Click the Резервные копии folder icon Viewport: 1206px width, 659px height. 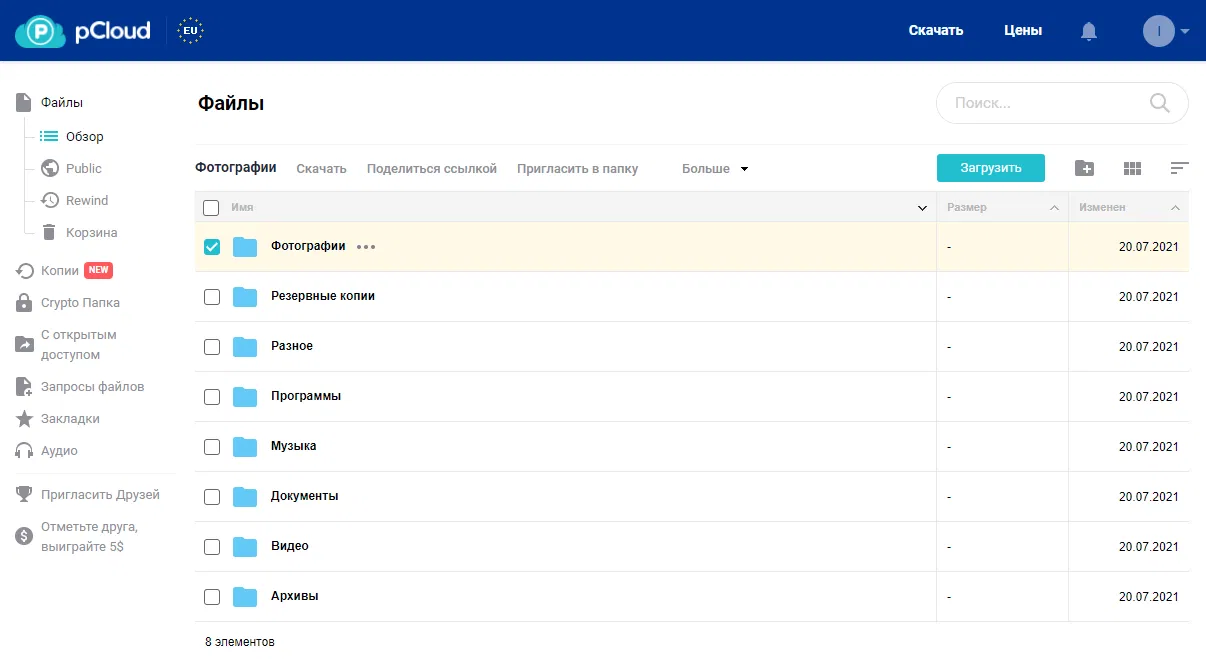pyautogui.click(x=245, y=296)
